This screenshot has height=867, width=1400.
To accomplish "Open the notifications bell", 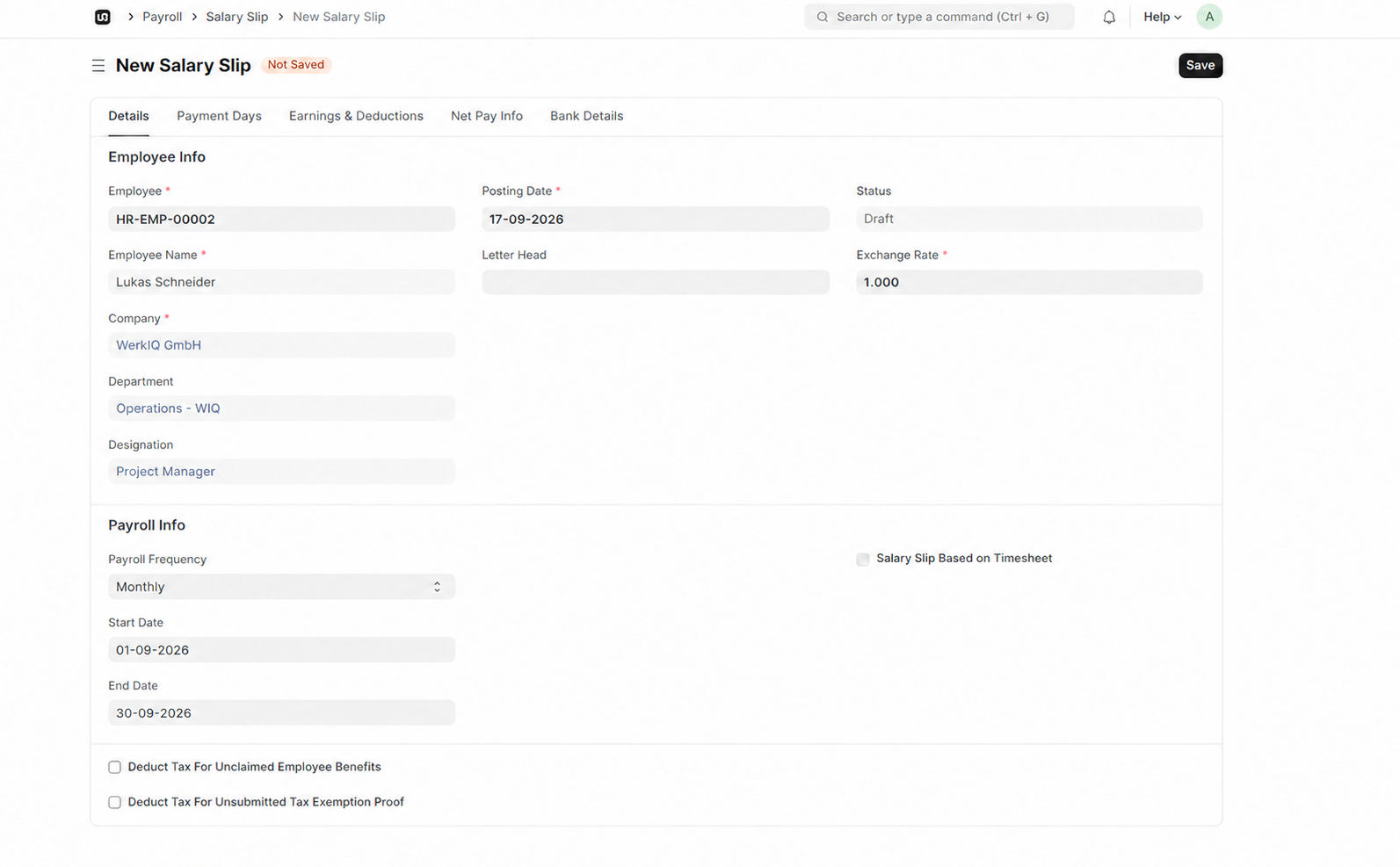I will coord(1109,17).
